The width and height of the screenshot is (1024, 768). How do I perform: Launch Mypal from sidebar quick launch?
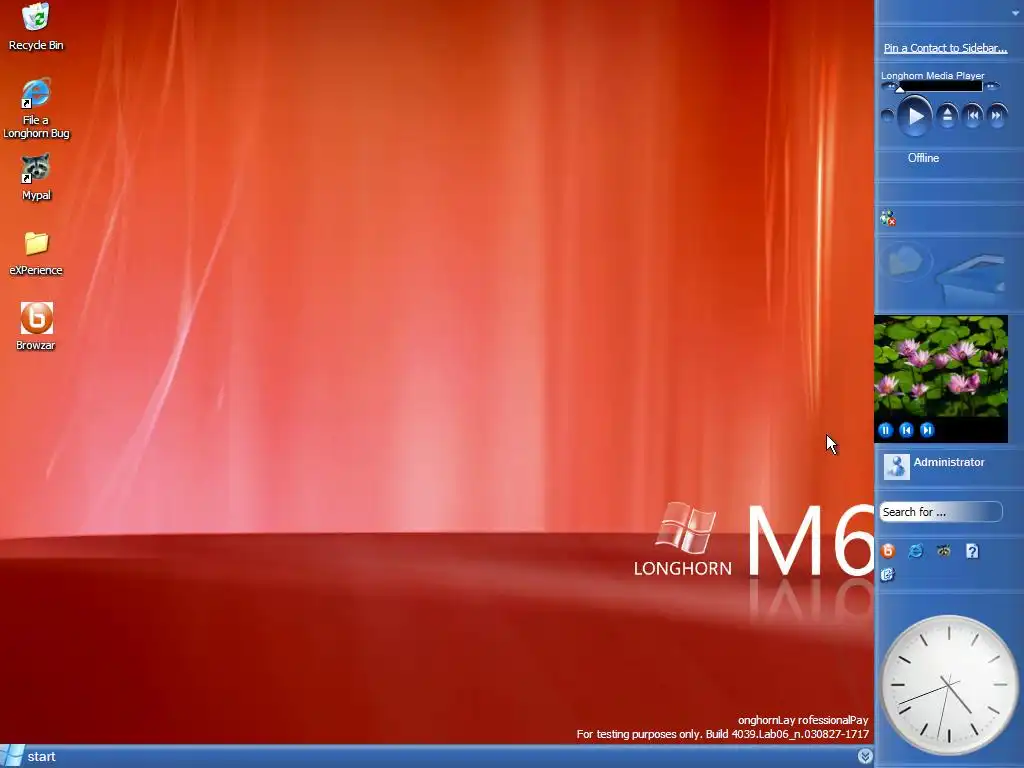click(944, 551)
